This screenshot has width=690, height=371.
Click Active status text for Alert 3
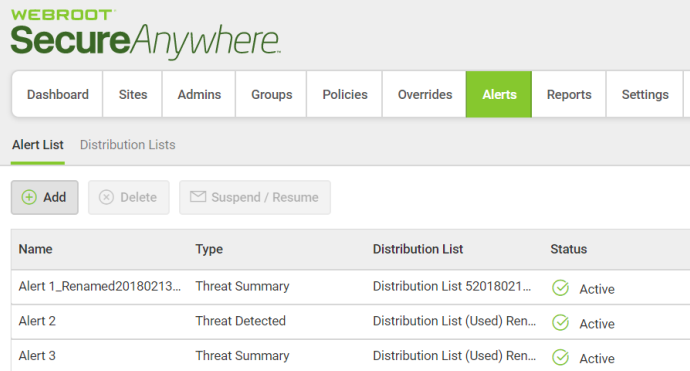coord(597,359)
